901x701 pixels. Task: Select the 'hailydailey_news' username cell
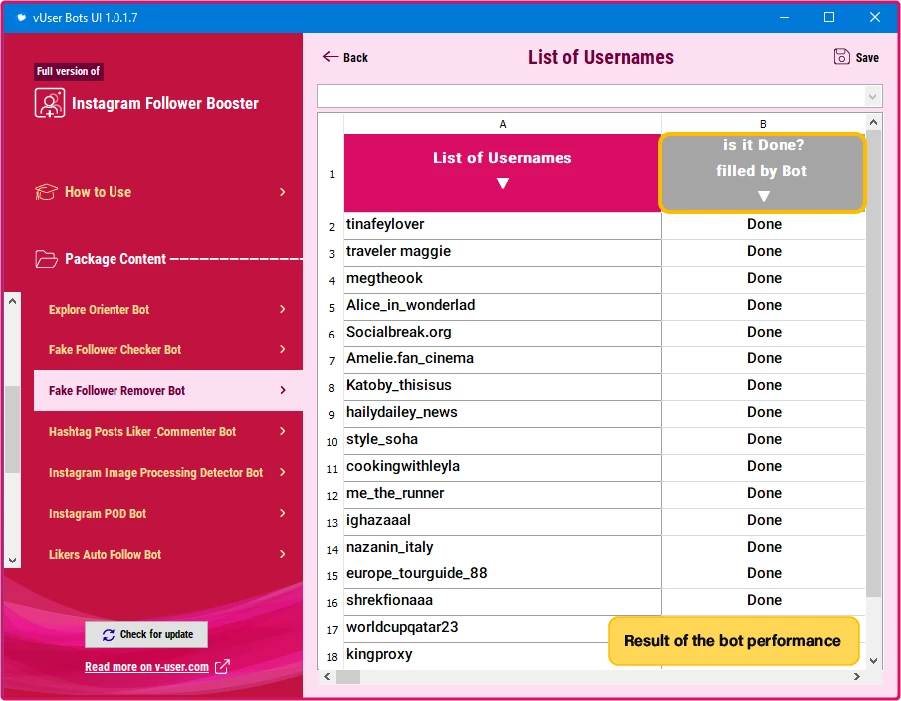502,413
